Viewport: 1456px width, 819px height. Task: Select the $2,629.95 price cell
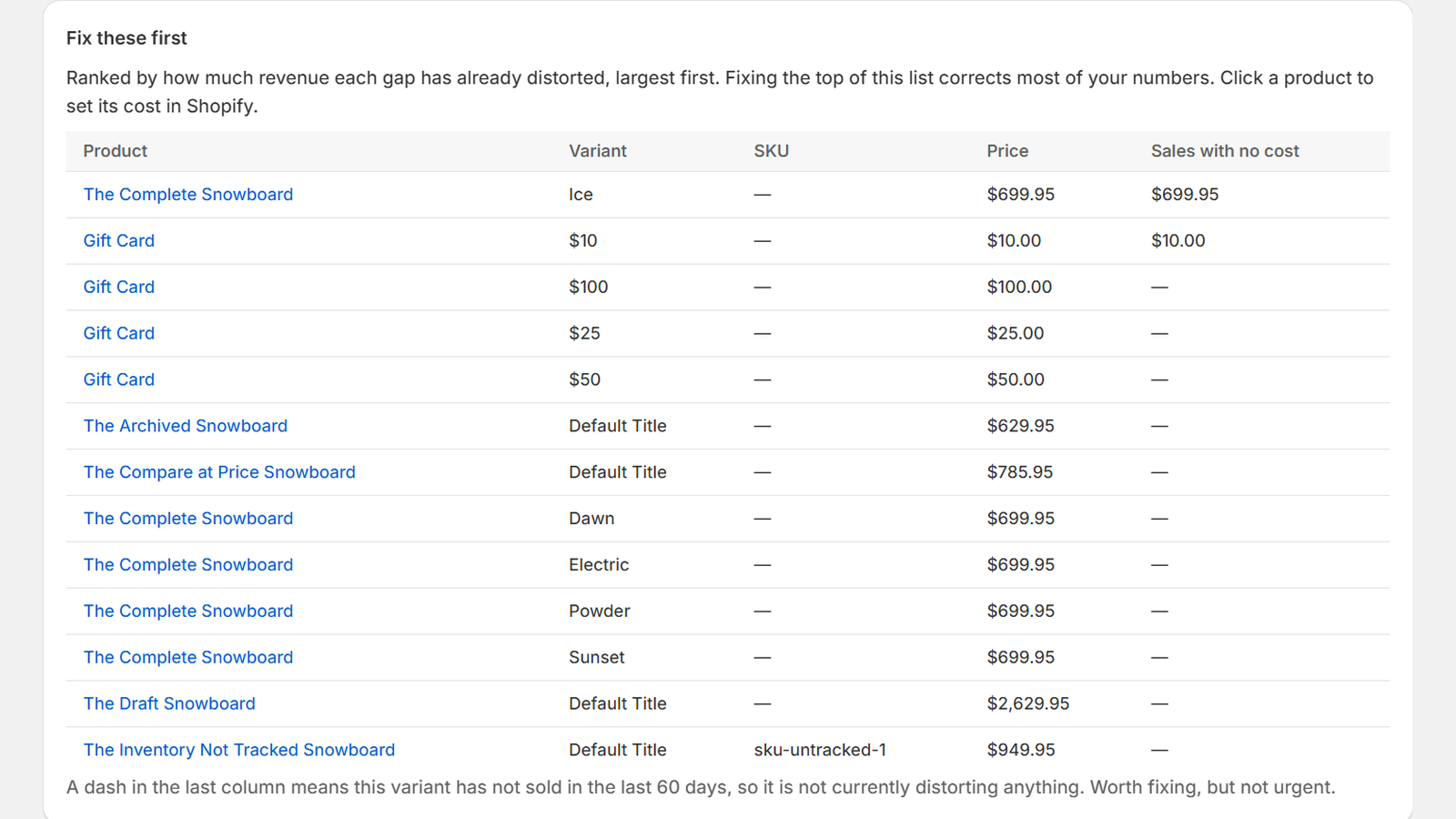point(1028,704)
